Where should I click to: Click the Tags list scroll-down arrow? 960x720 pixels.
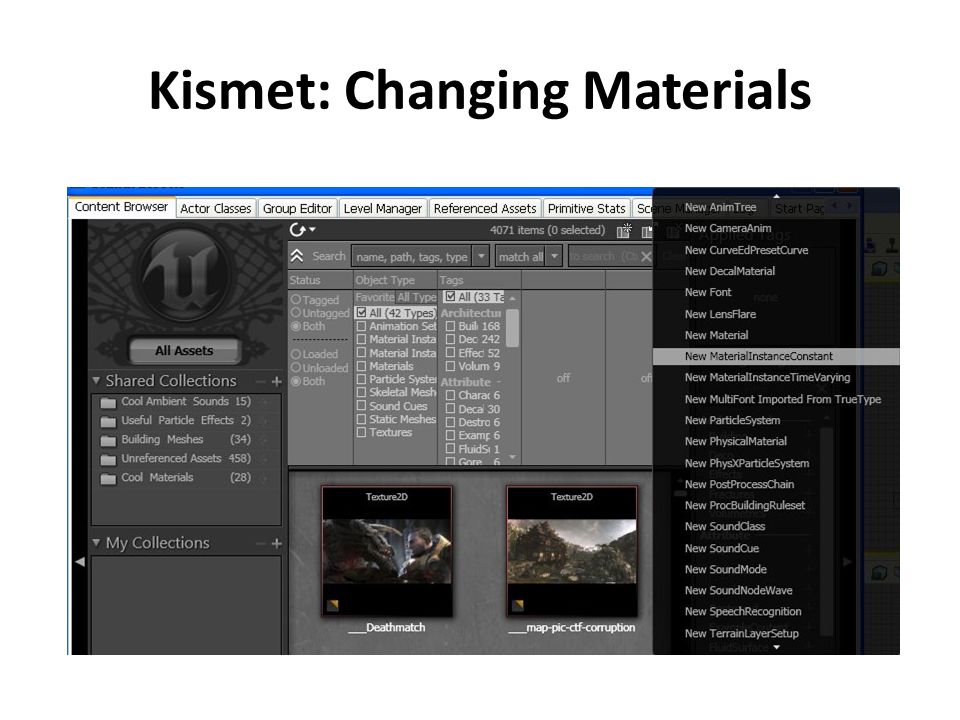click(512, 457)
